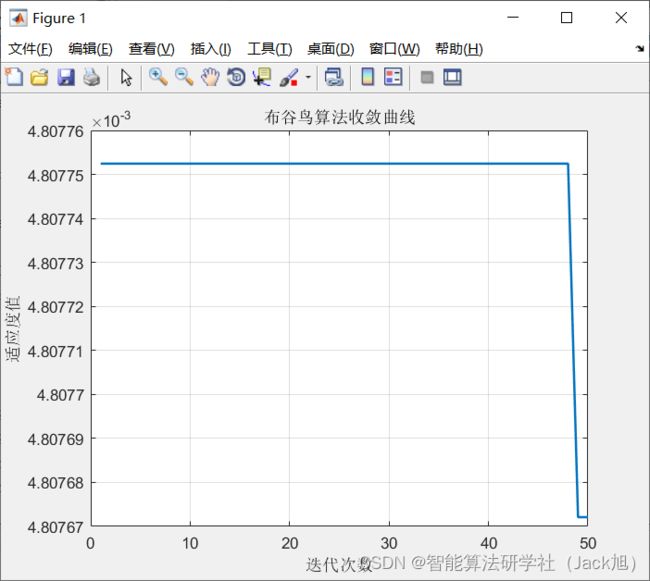This screenshot has height=581, width=650.
Task: Activate the Pan hand tool
Action: pos(210,77)
